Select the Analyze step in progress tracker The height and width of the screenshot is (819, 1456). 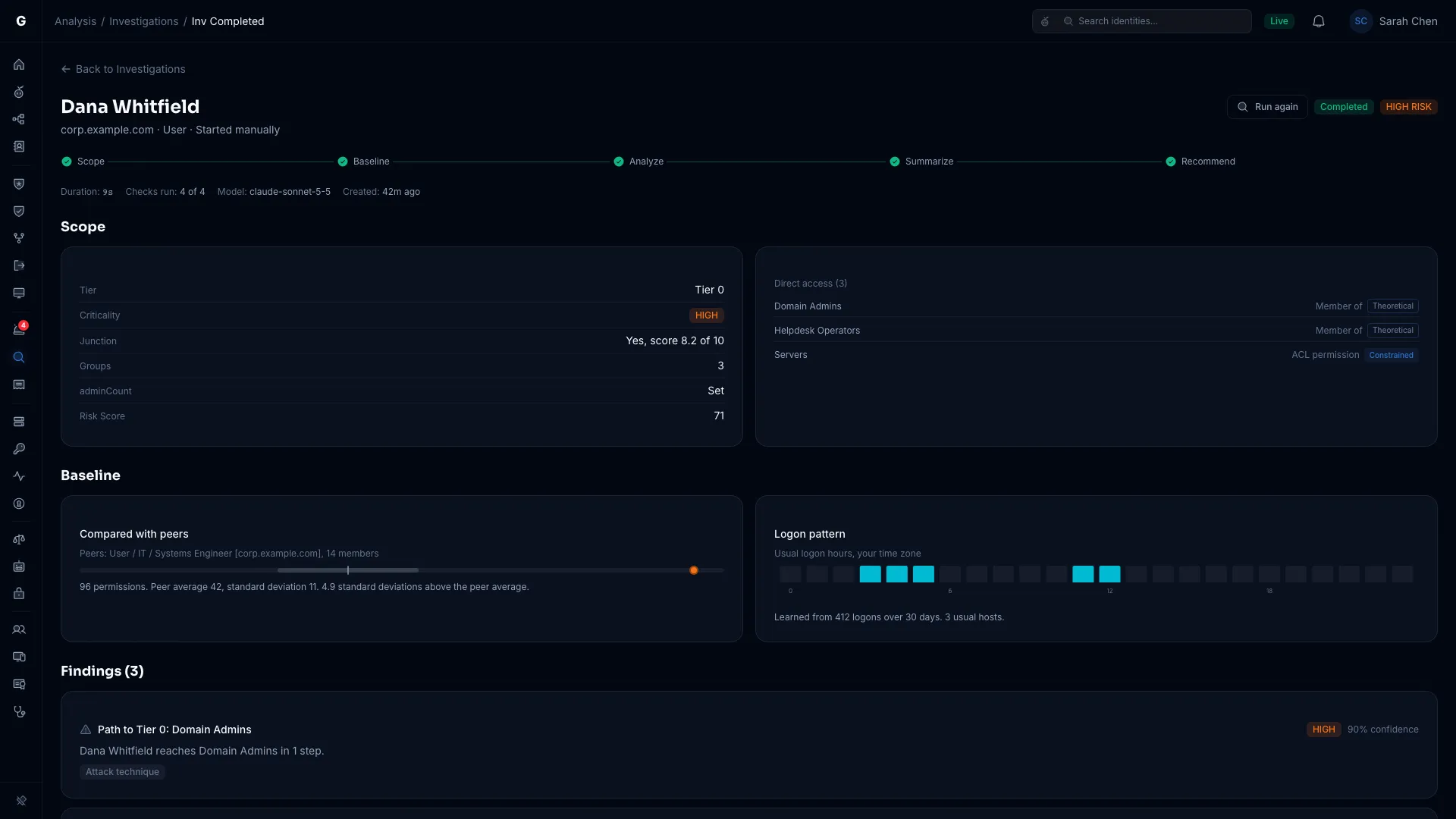click(639, 162)
